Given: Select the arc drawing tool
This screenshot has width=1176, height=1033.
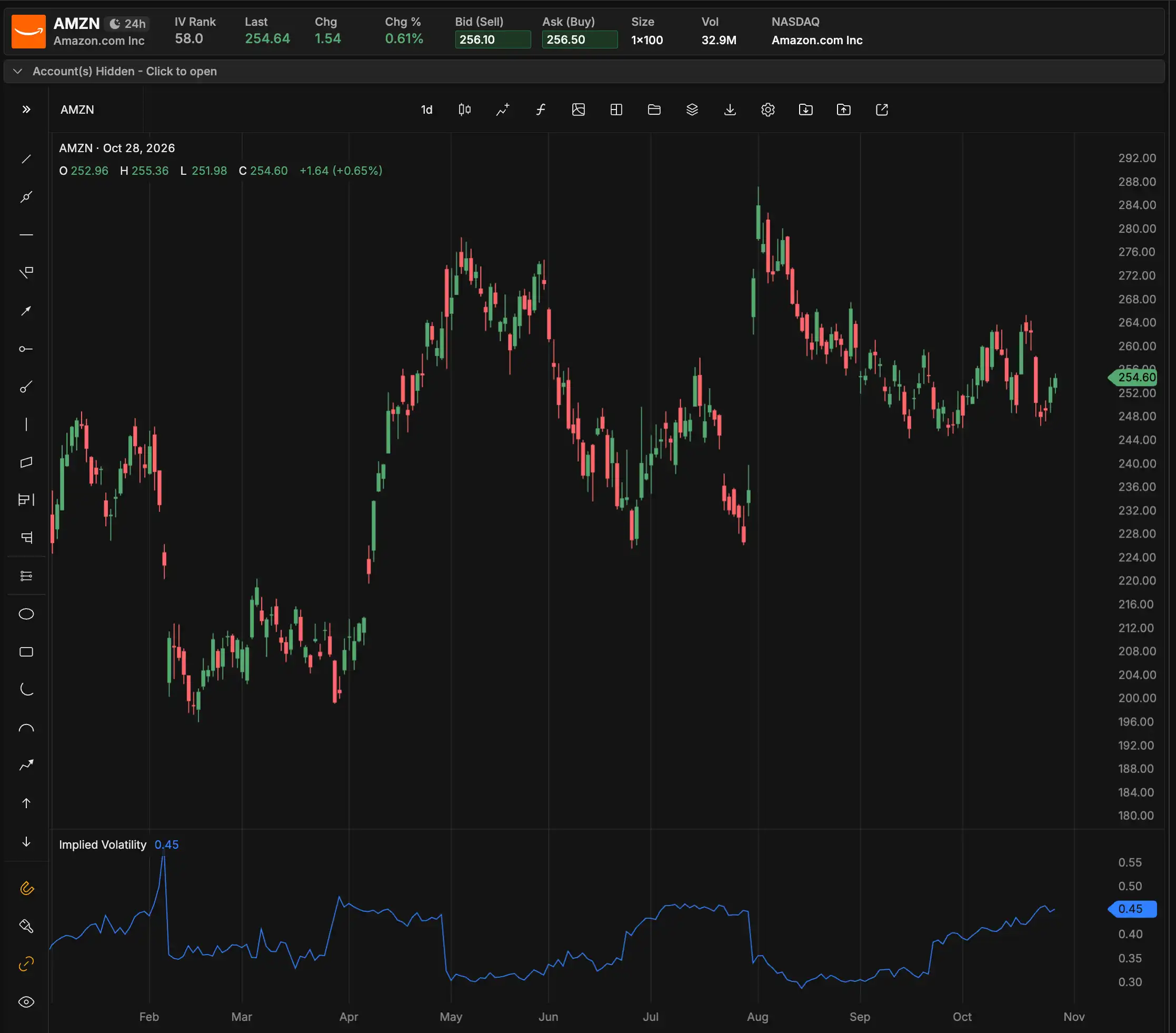Looking at the screenshot, I should pos(26,728).
